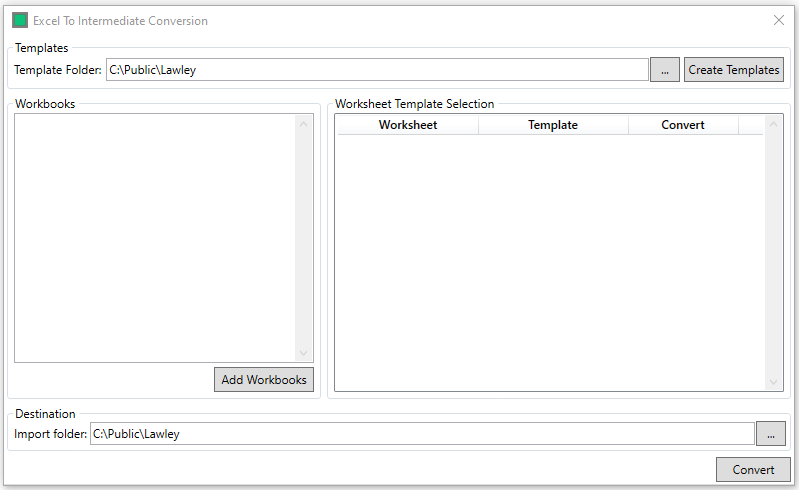Click the Convert column header in the grid
The height and width of the screenshot is (490, 799).
(683, 125)
